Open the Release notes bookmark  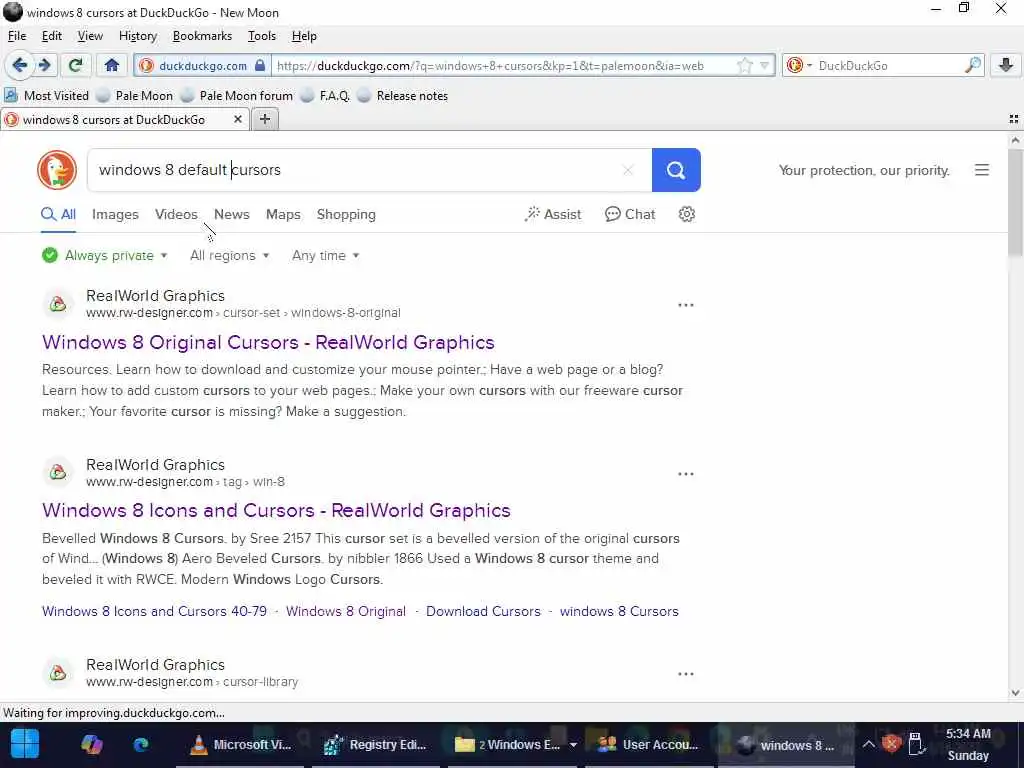tap(403, 95)
